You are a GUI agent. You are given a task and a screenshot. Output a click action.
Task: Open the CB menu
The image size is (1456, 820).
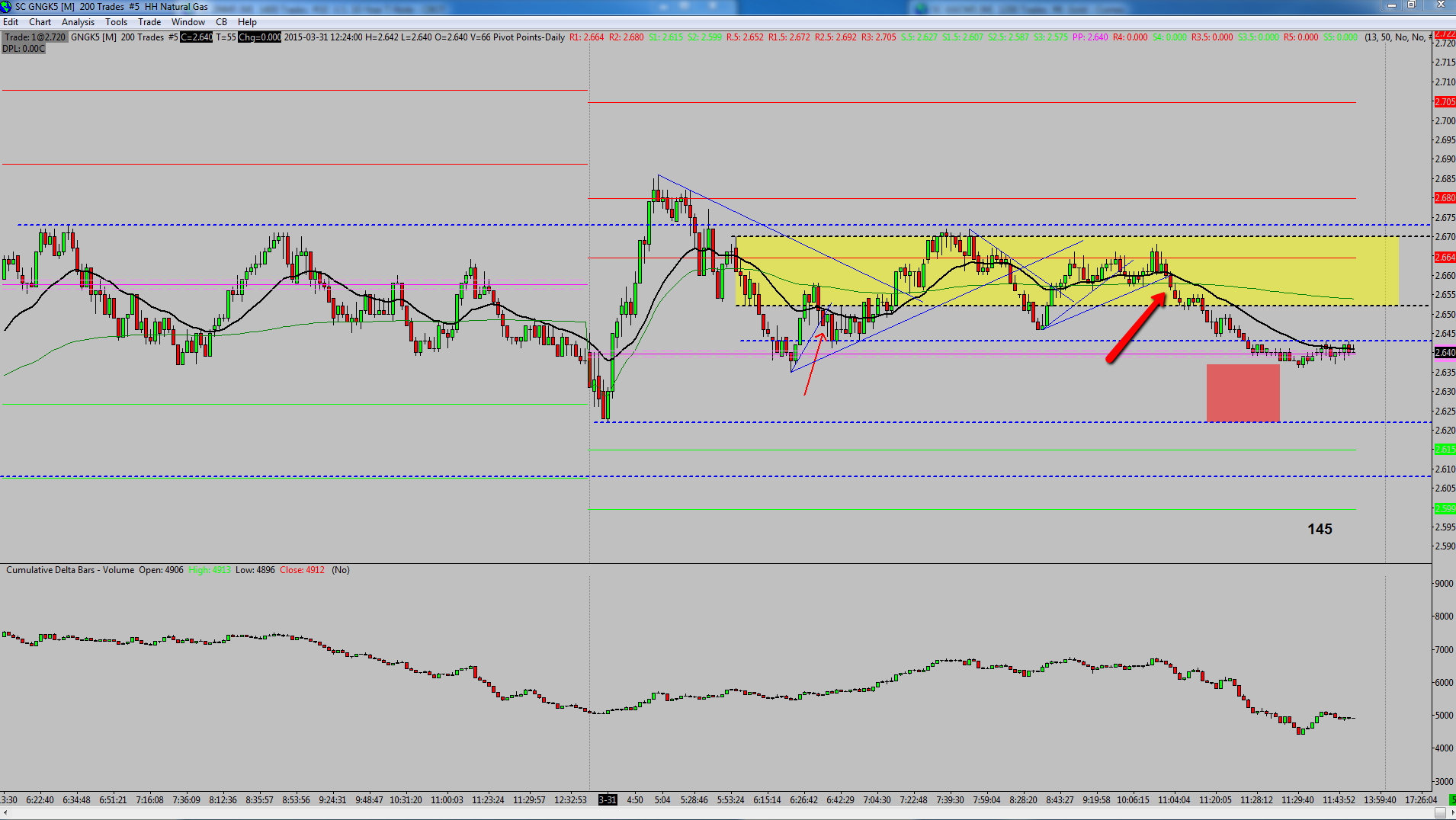[x=221, y=22]
